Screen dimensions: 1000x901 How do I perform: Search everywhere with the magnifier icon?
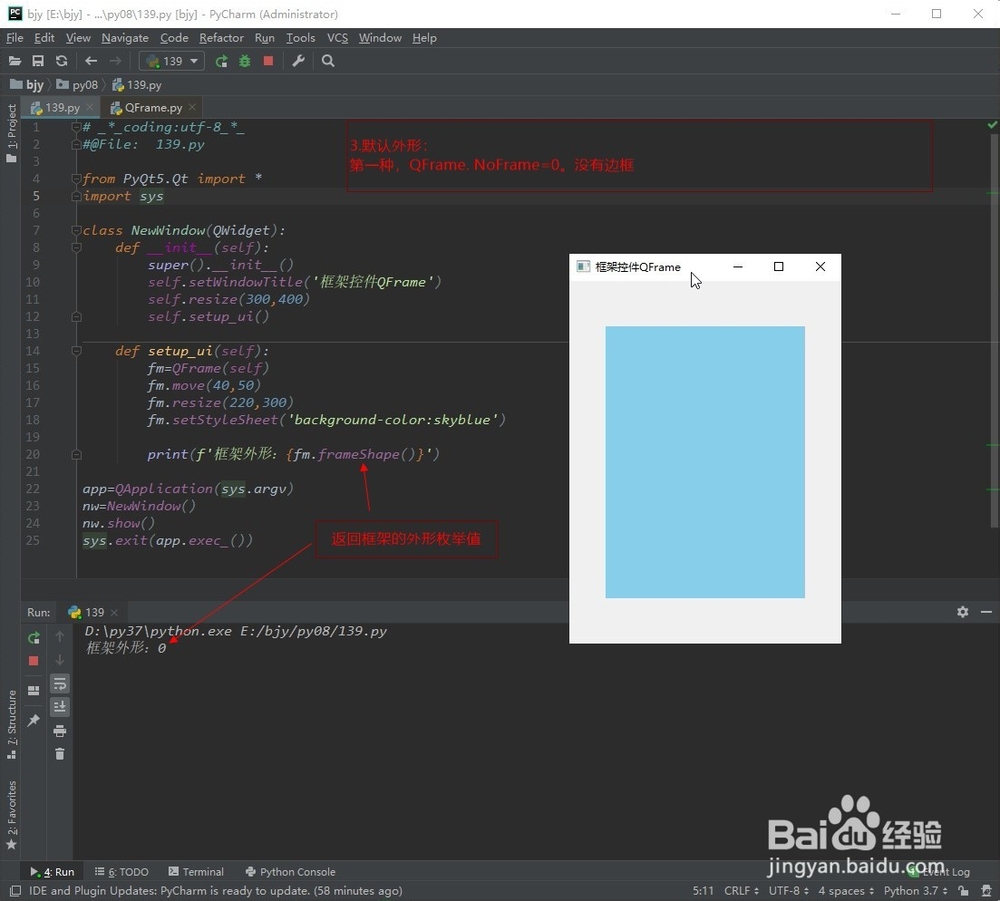click(x=328, y=61)
